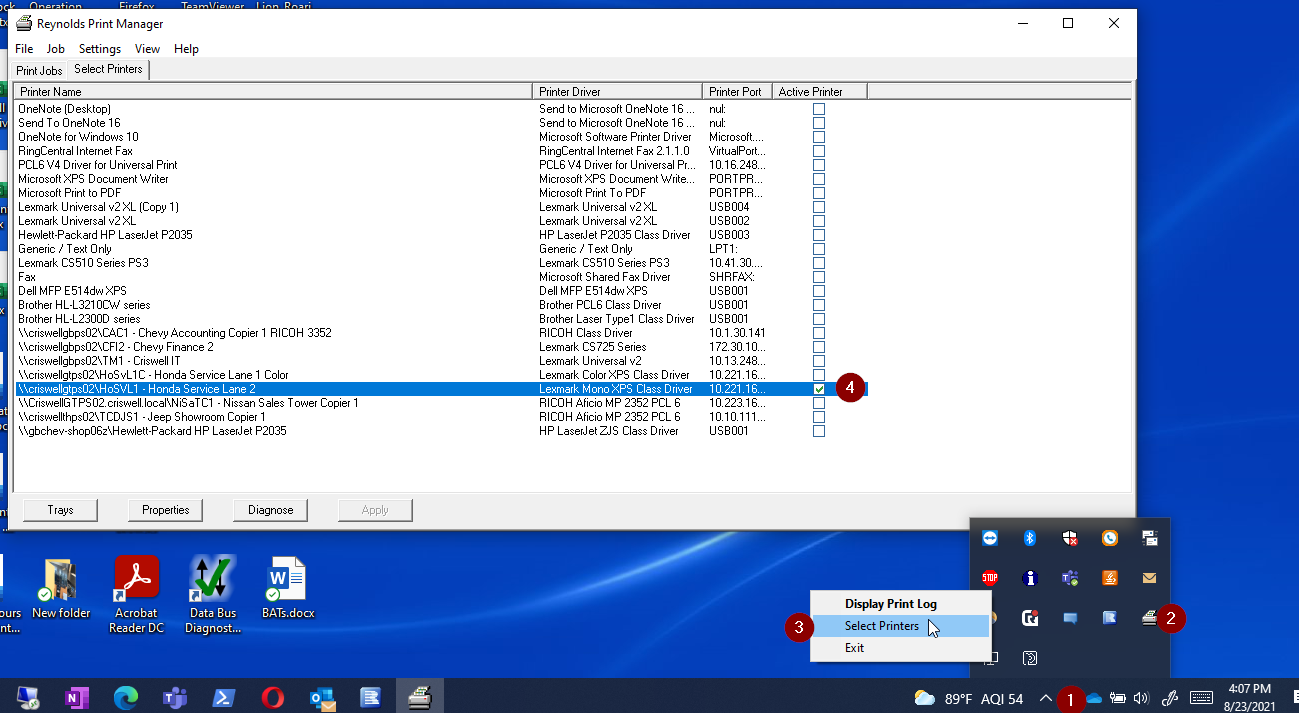Click the battery power icon in taskbar
The height and width of the screenshot is (713, 1299).
(x=1118, y=698)
